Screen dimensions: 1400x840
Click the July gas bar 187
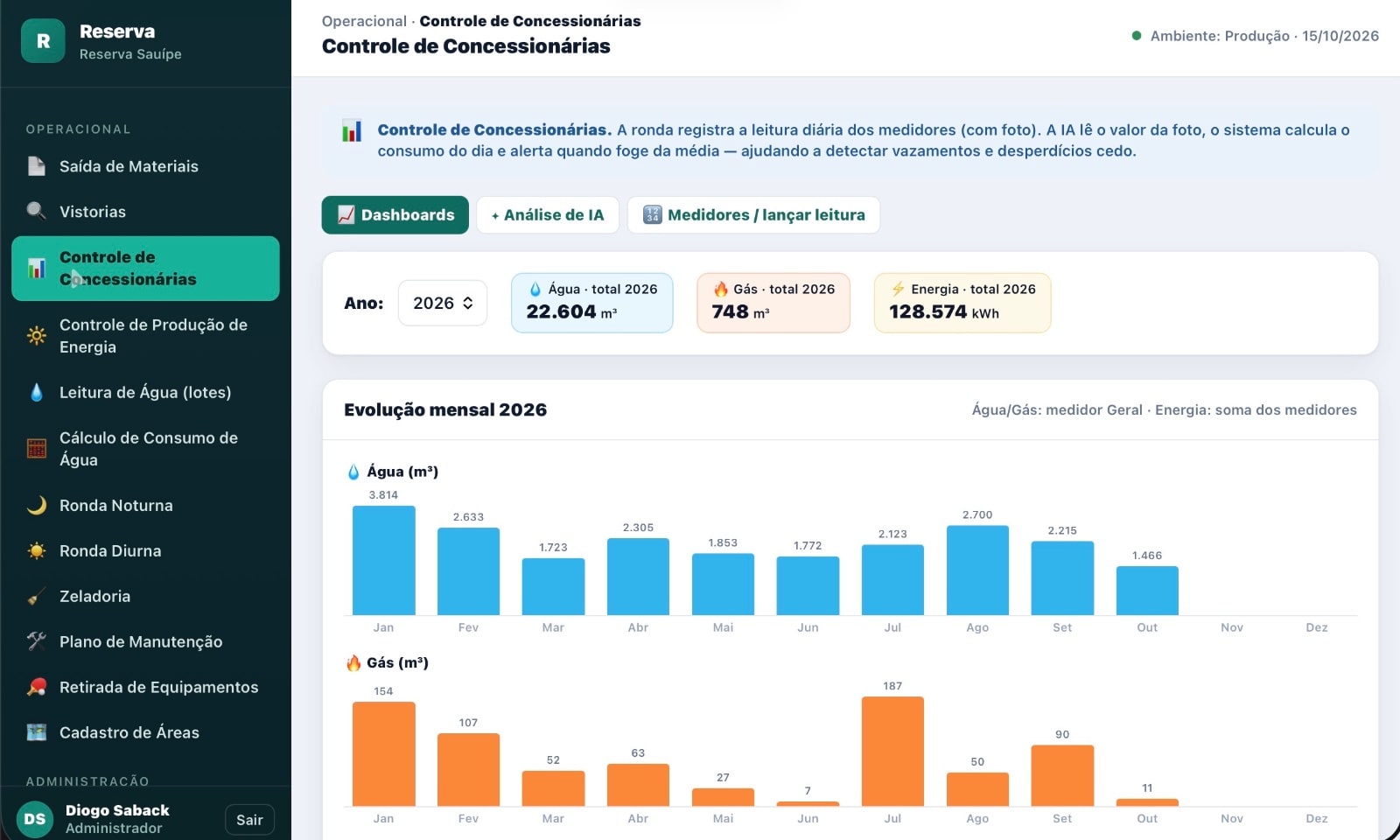click(892, 751)
